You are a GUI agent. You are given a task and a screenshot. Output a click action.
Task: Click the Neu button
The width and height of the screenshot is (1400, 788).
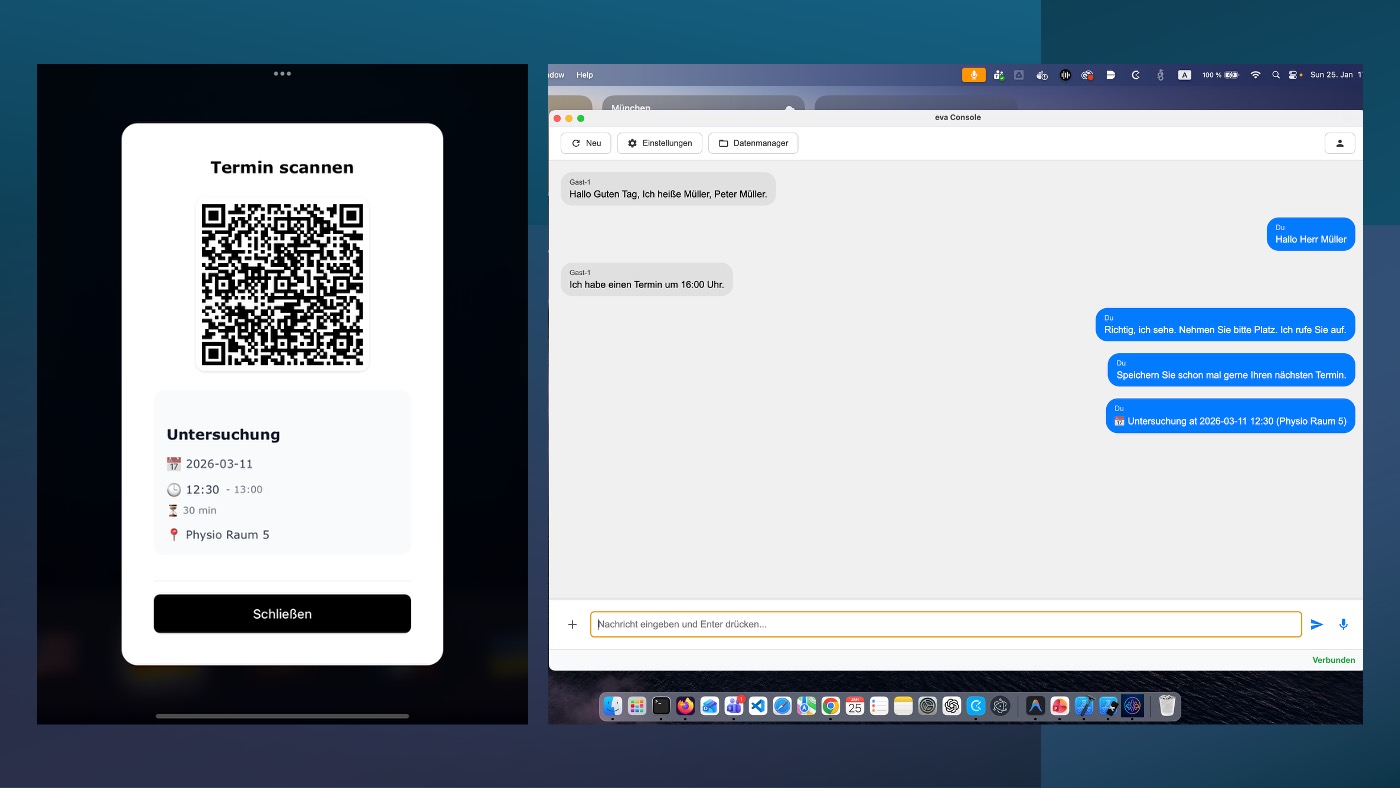(586, 143)
